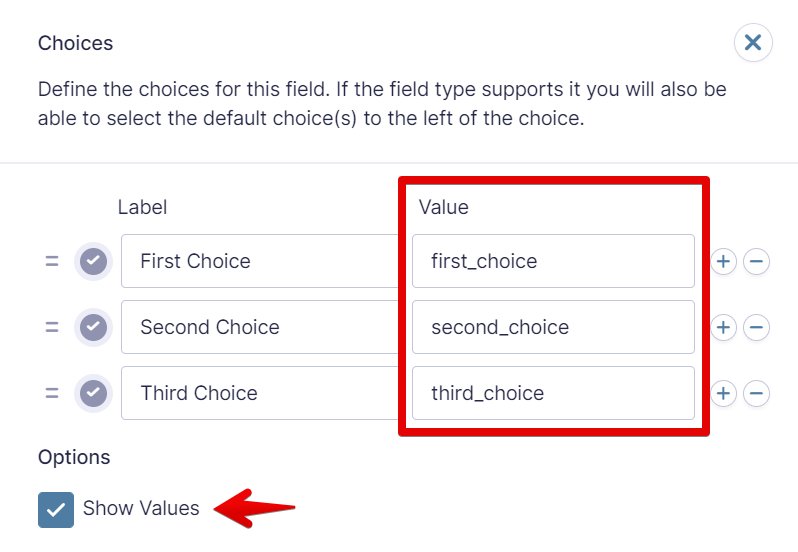Screen dimensions: 798x552
Task: Edit the Third Choice label field
Action: (x=260, y=393)
